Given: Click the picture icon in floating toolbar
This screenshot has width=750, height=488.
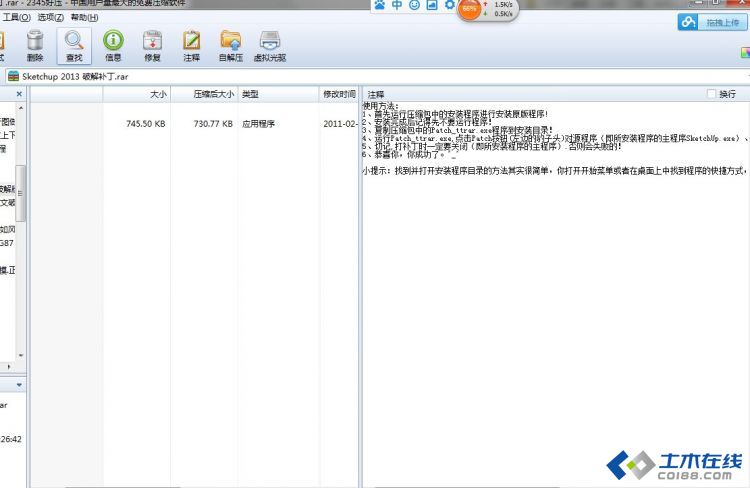Looking at the screenshot, I should point(432,5).
